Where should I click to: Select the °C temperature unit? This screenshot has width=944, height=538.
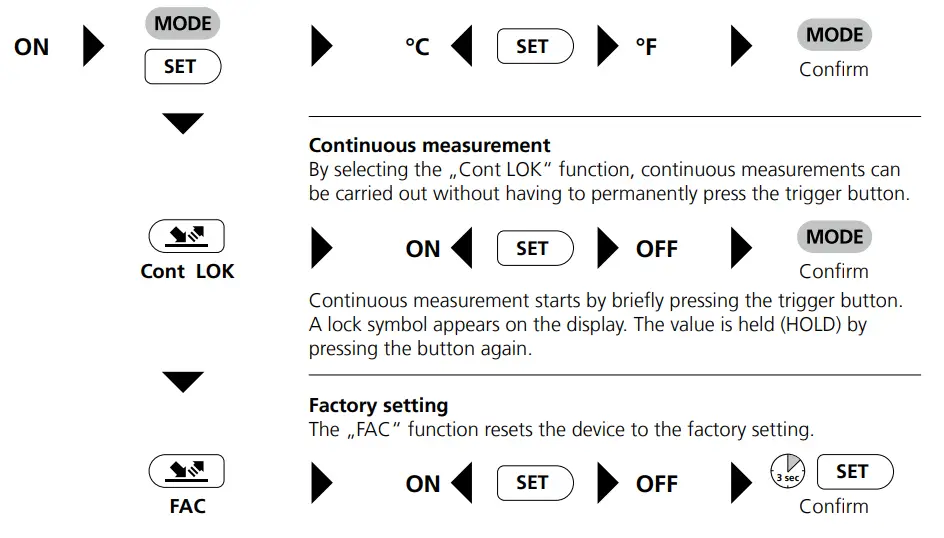click(417, 47)
